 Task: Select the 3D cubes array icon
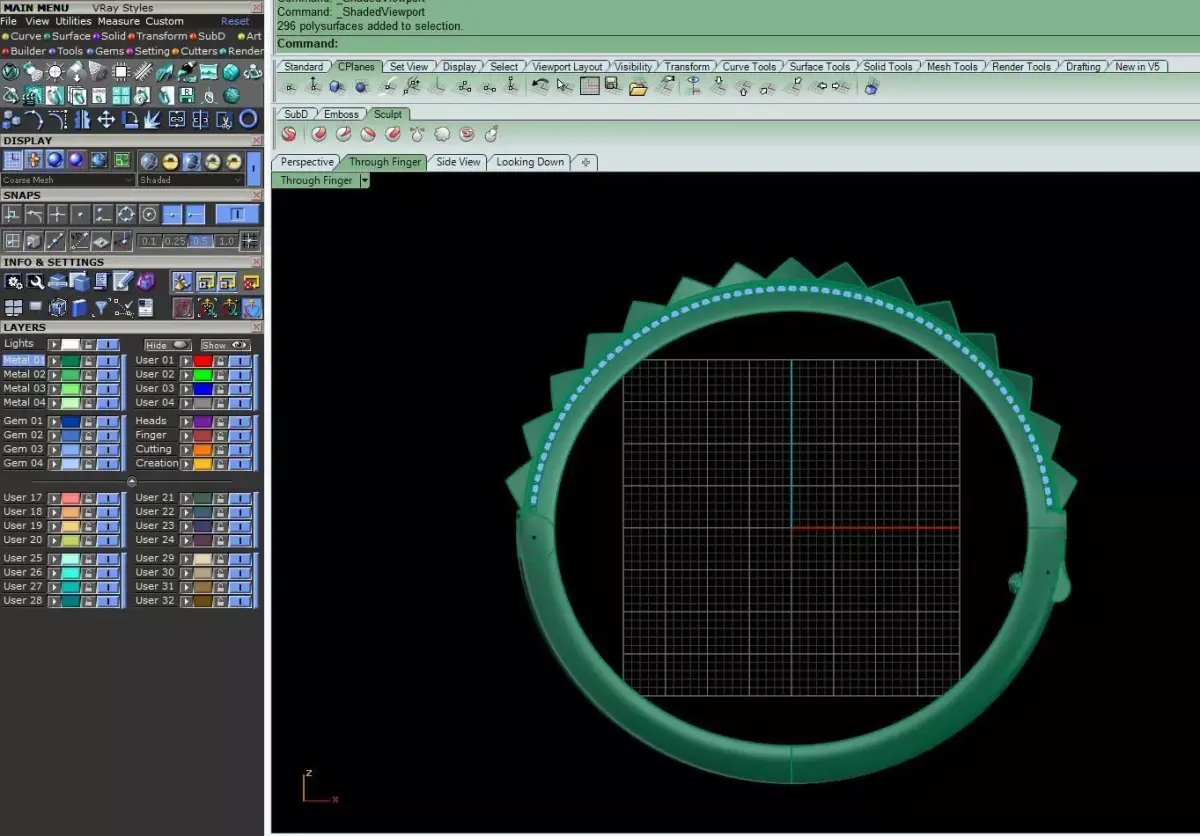[x=11, y=119]
